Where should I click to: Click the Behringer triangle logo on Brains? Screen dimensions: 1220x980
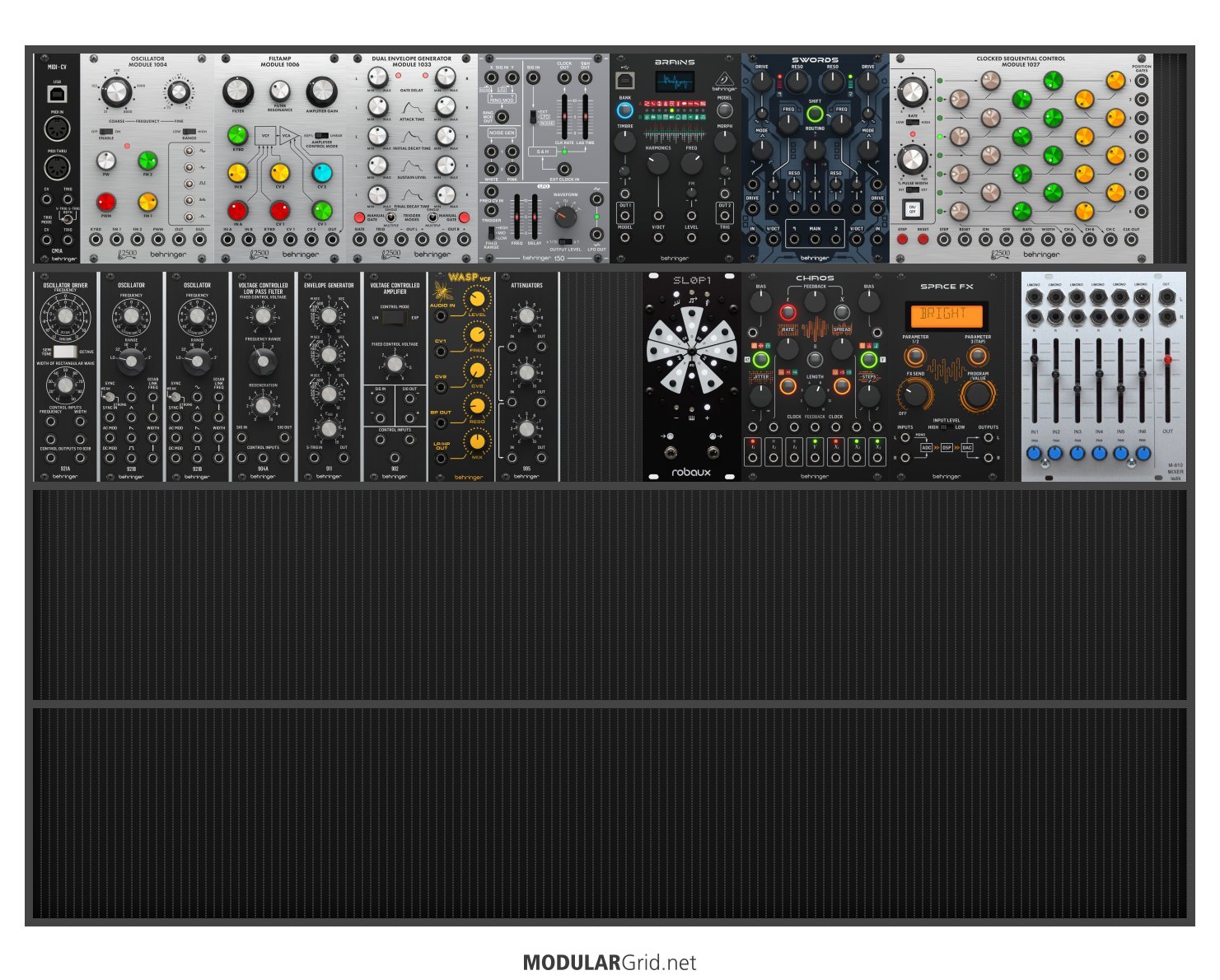tap(725, 78)
